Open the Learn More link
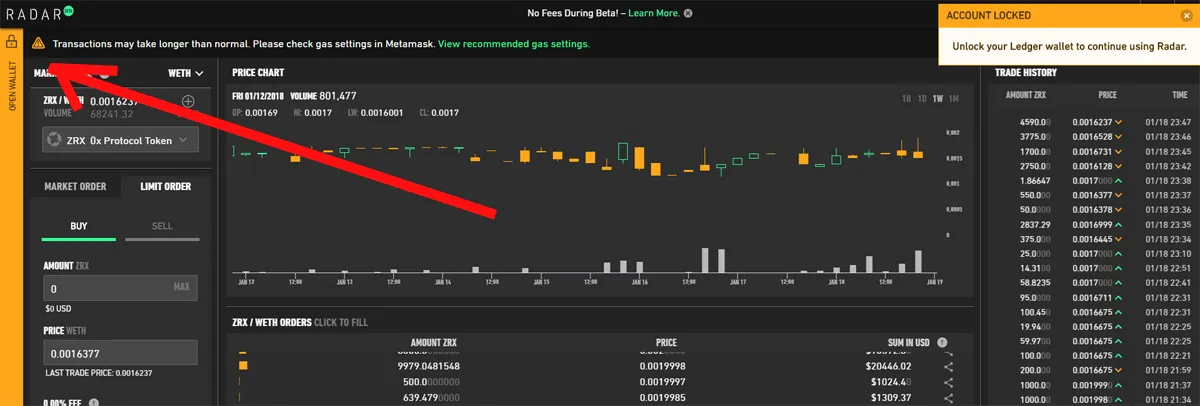 click(654, 13)
